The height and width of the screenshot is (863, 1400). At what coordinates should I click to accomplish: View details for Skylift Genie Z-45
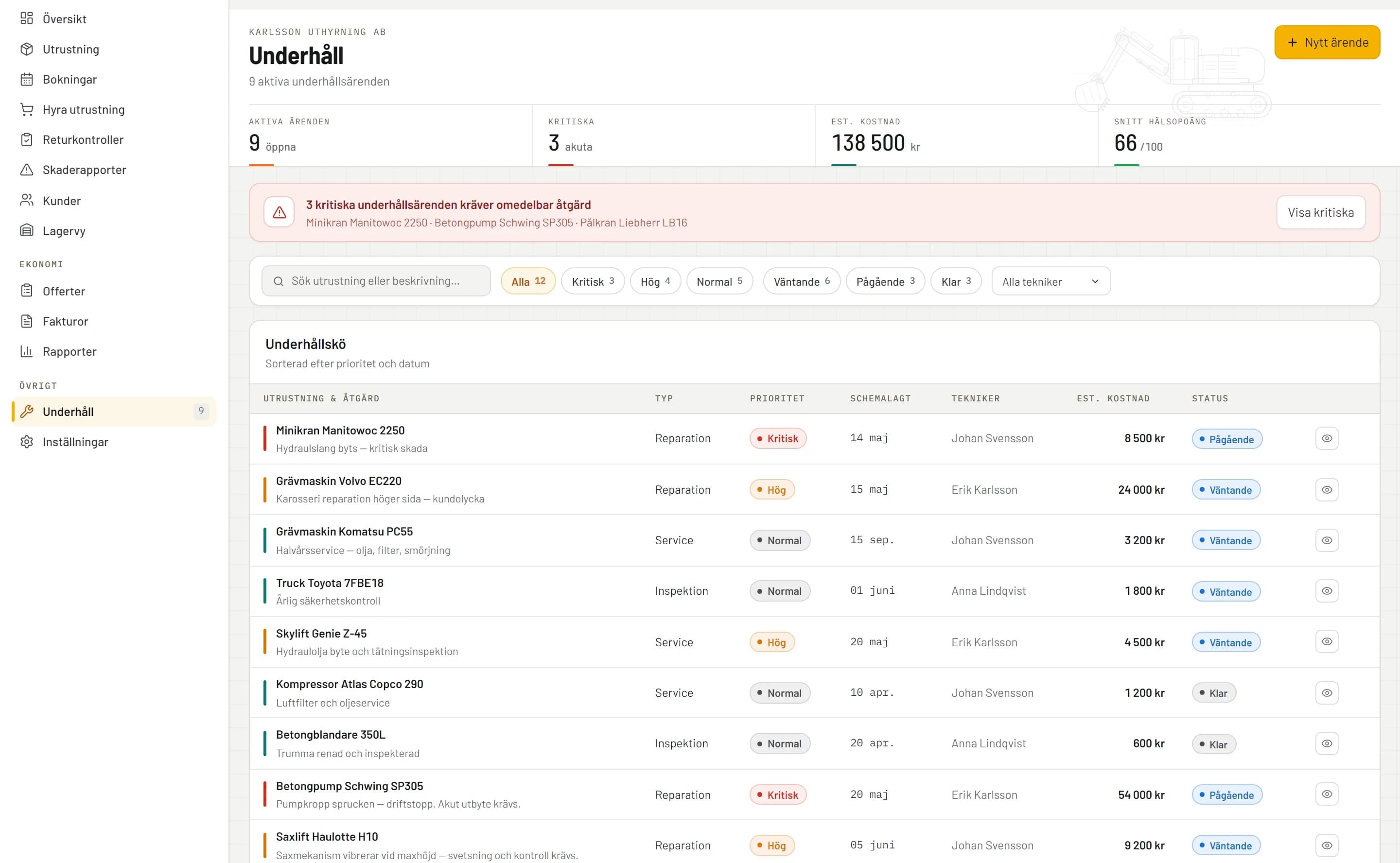coord(1327,641)
